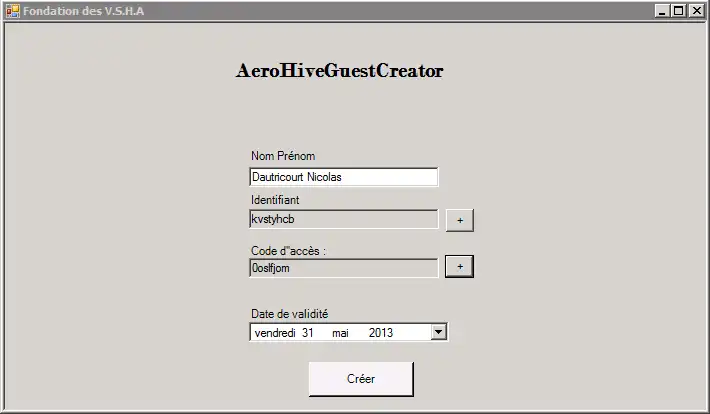Click the Créer button
The image size is (710, 414).
tap(361, 379)
